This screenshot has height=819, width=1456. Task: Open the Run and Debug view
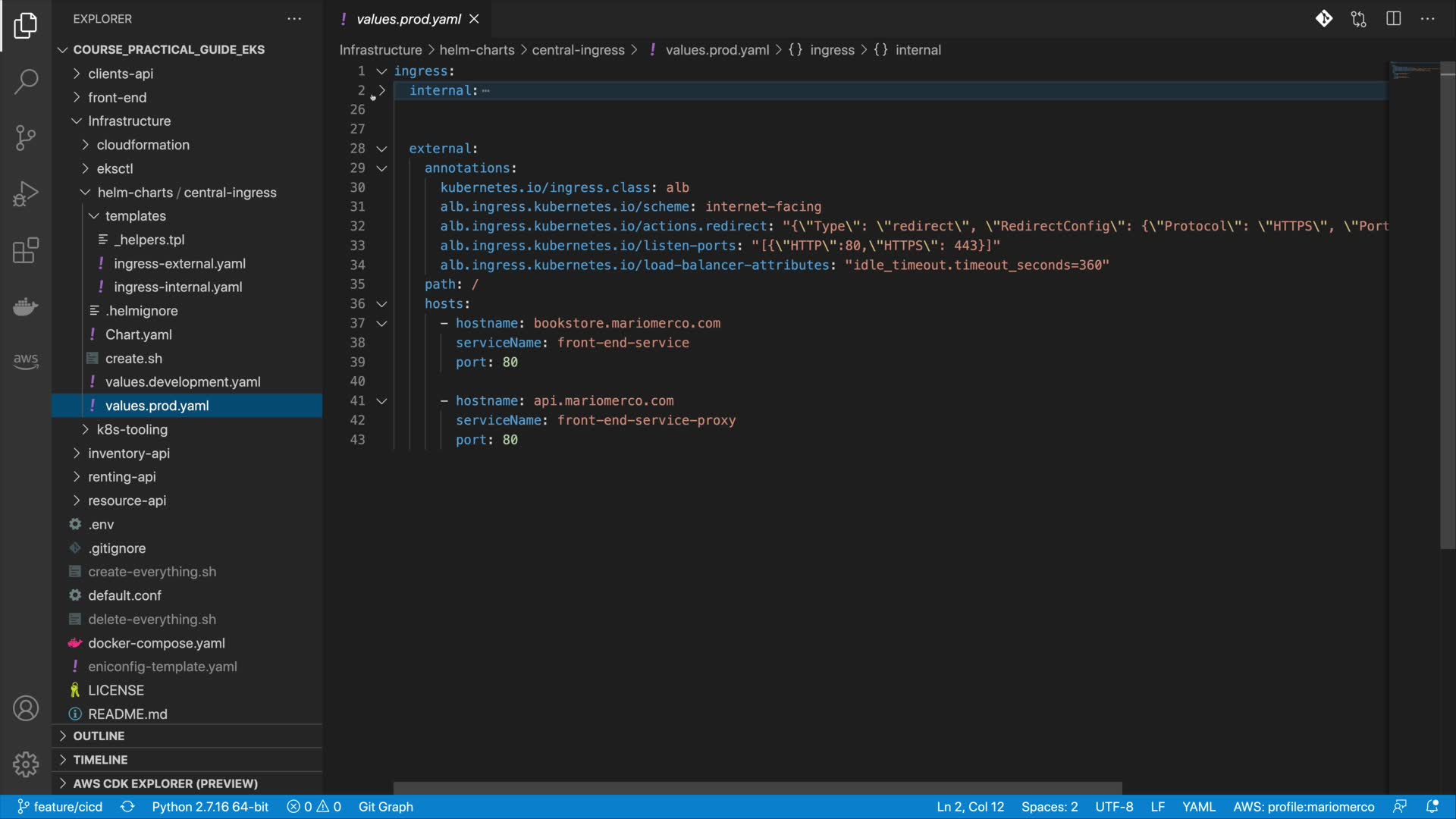pyautogui.click(x=26, y=193)
